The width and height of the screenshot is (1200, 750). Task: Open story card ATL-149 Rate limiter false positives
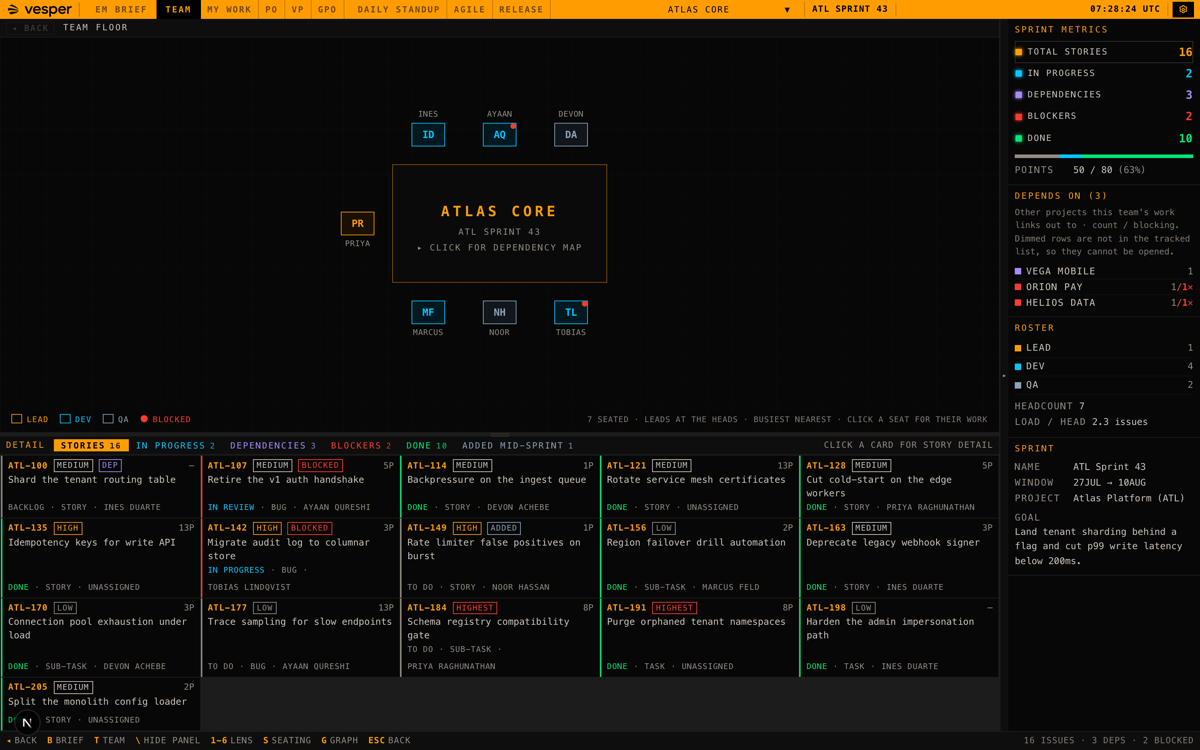click(x=500, y=558)
